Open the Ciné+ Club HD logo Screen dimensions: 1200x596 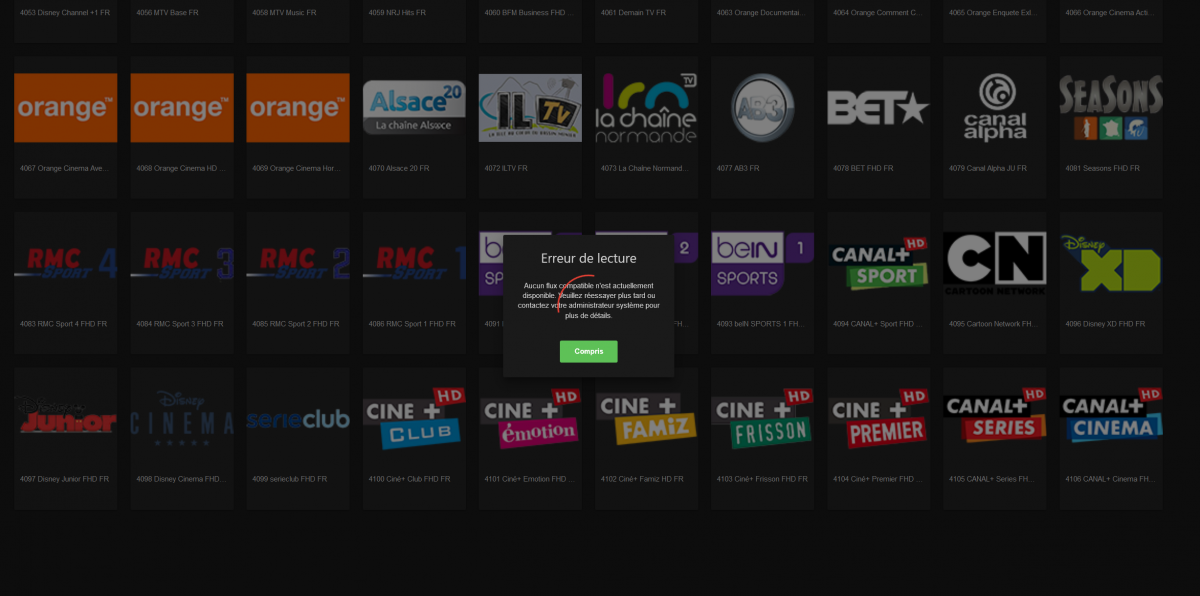pos(414,419)
